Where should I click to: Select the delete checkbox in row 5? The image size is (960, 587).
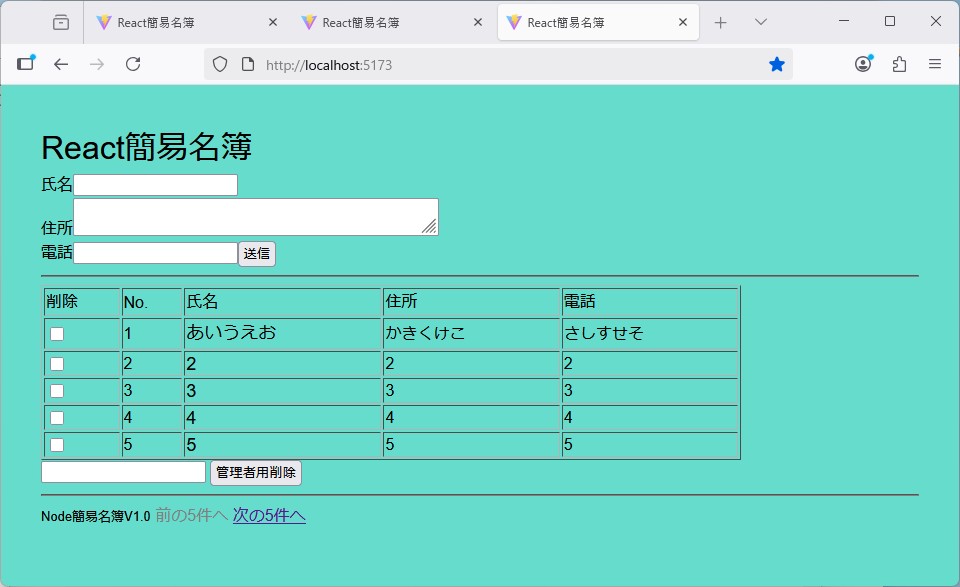click(57, 444)
